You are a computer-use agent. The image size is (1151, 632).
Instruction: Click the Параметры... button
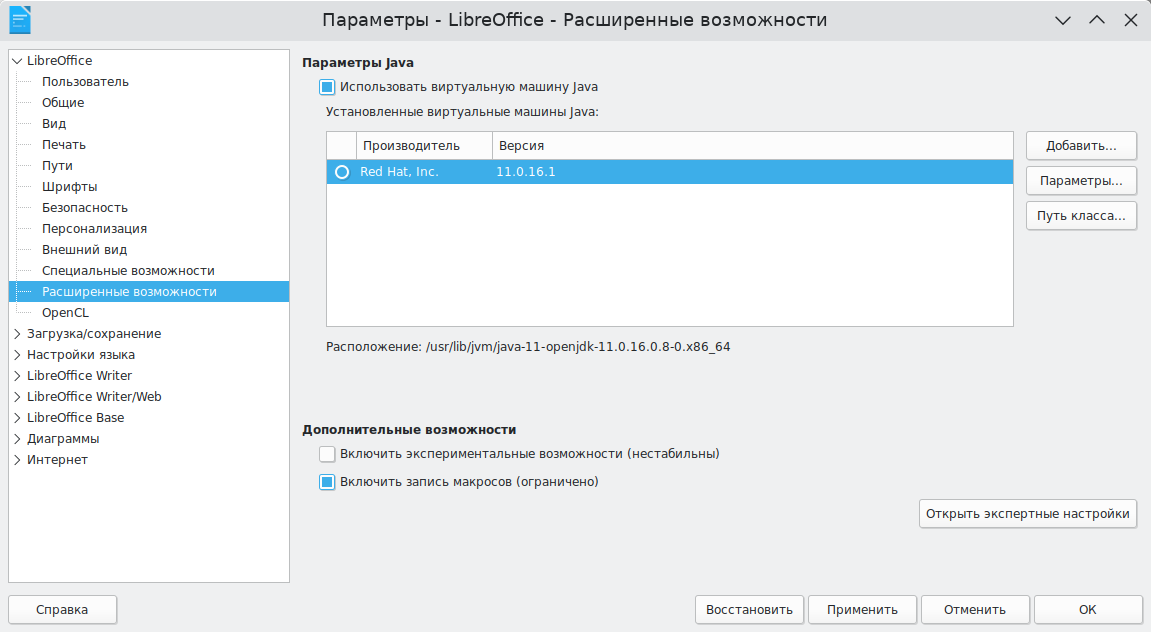point(1081,181)
